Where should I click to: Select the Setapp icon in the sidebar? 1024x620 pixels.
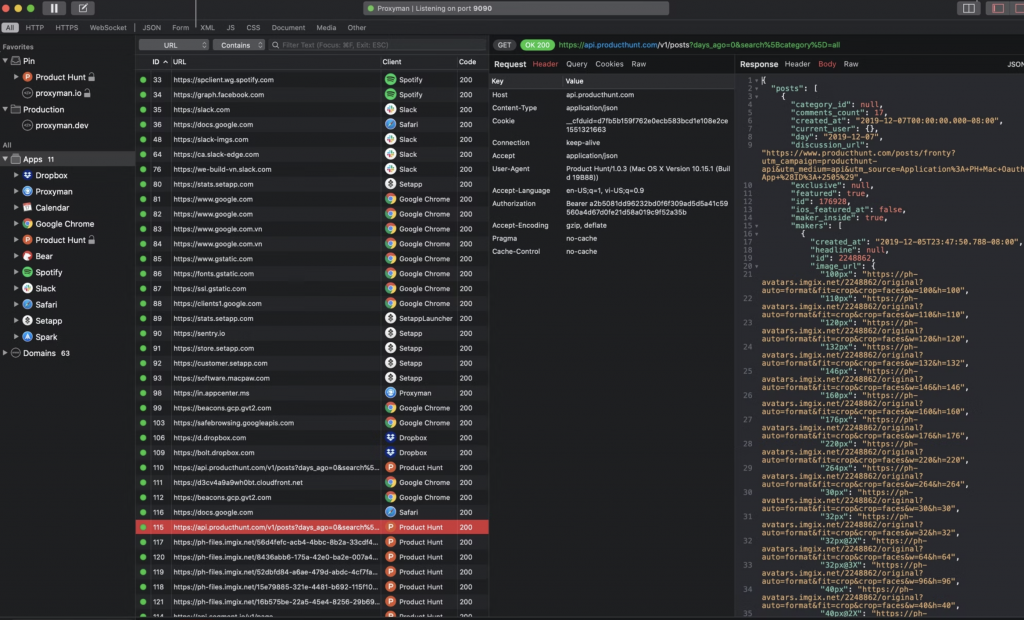[x=27, y=321]
